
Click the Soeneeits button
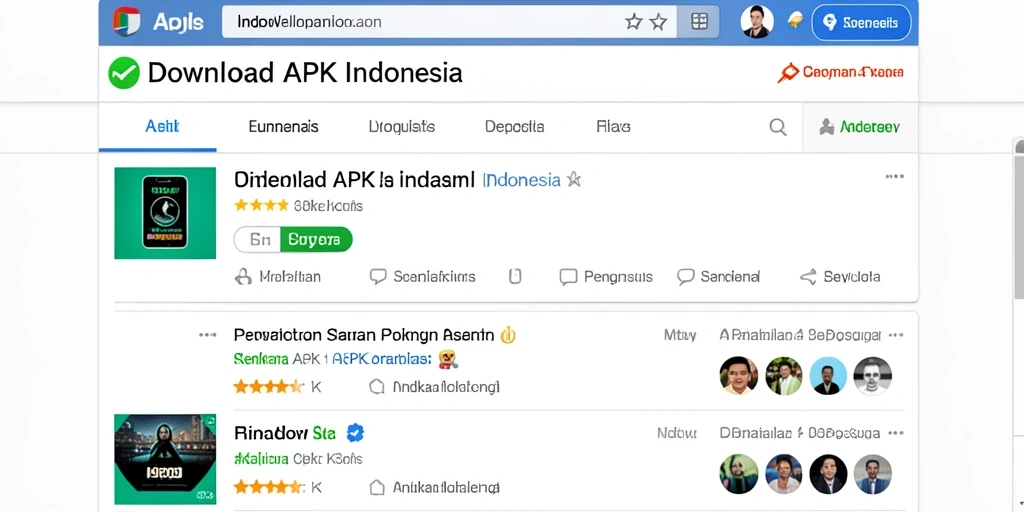click(861, 23)
